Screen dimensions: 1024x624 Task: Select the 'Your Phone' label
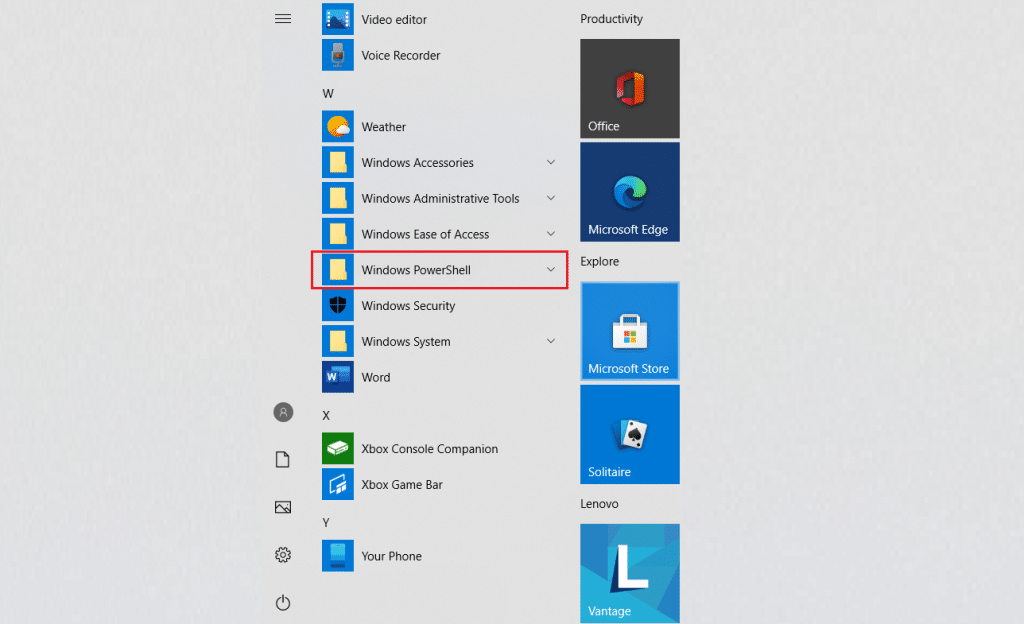click(391, 556)
